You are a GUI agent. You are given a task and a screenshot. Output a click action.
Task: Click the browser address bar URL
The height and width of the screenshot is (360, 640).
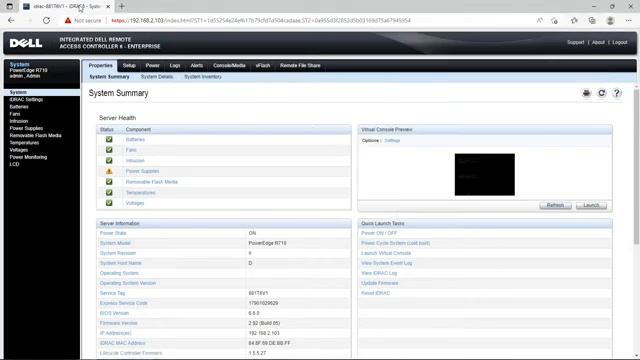click(261, 20)
